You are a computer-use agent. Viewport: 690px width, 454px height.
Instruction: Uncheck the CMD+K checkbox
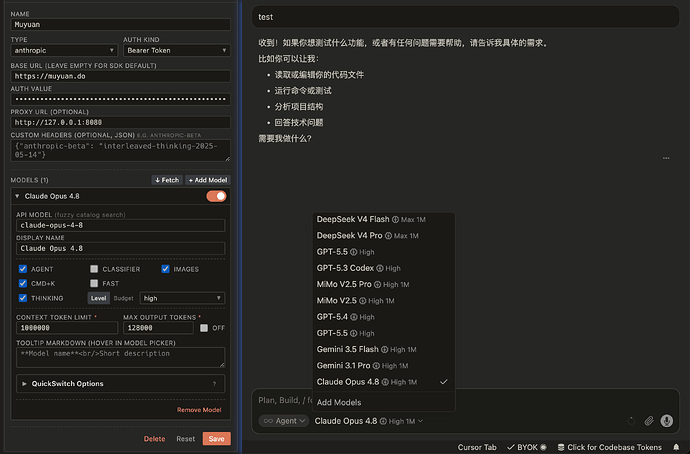(23, 283)
